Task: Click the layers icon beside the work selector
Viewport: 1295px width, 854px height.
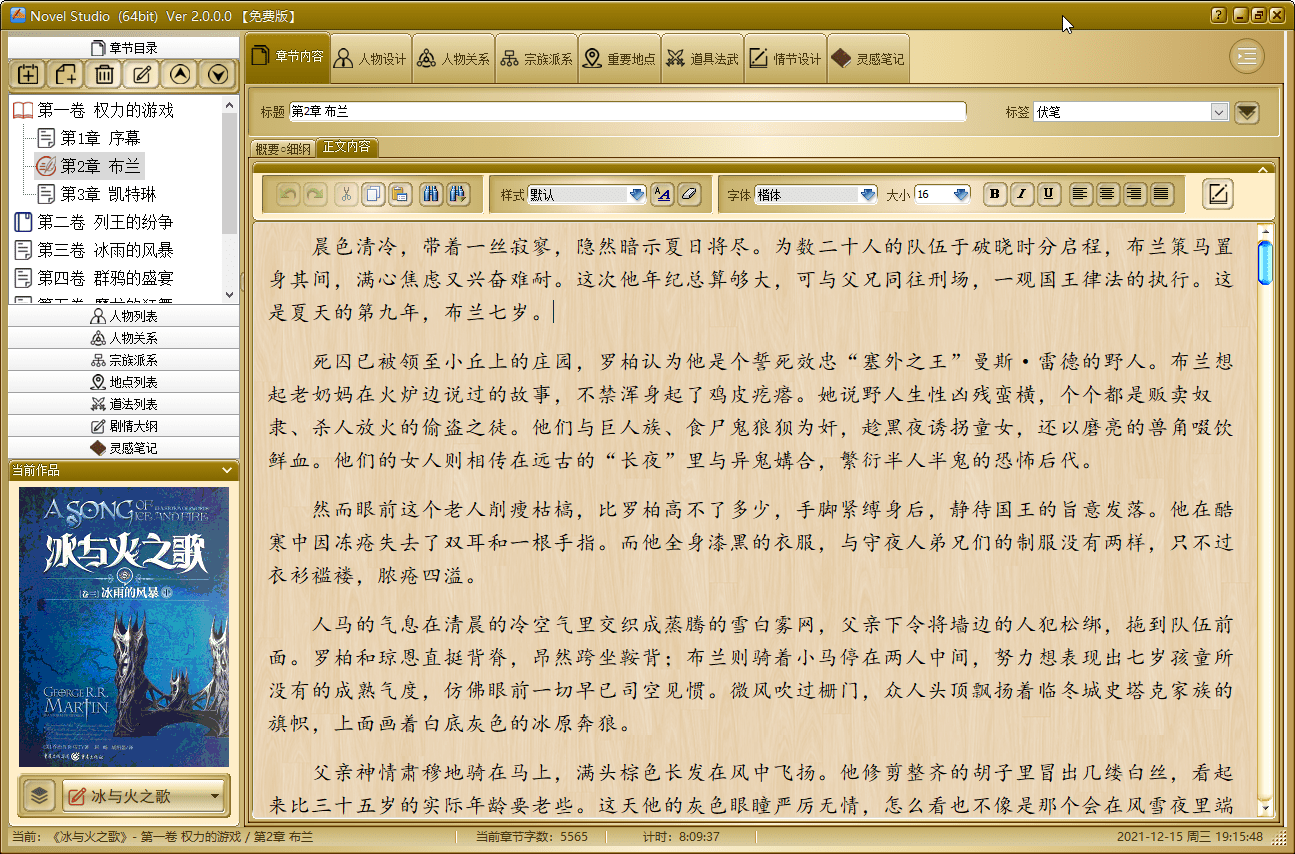Action: click(x=39, y=796)
